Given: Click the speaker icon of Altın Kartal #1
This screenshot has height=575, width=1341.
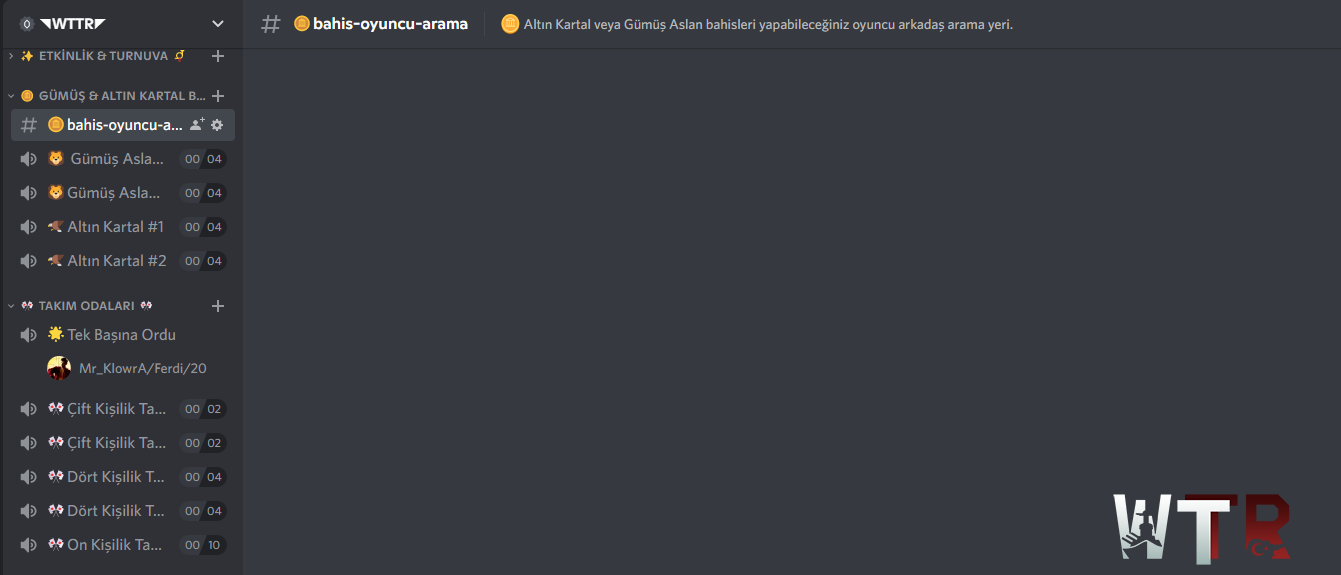Looking at the screenshot, I should click(29, 227).
